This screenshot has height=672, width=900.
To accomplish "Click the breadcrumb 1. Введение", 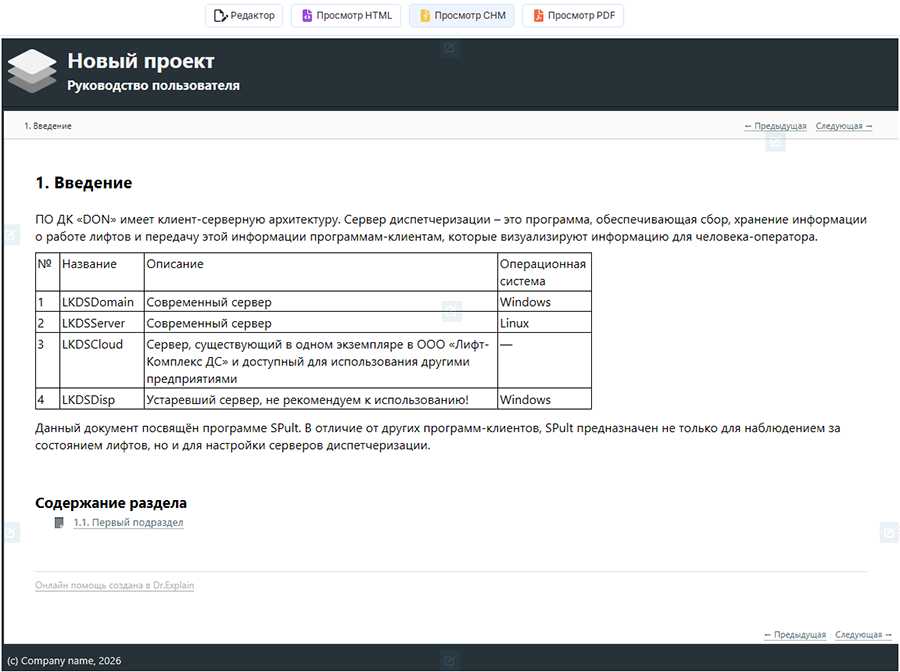I will pyautogui.click(x=48, y=126).
